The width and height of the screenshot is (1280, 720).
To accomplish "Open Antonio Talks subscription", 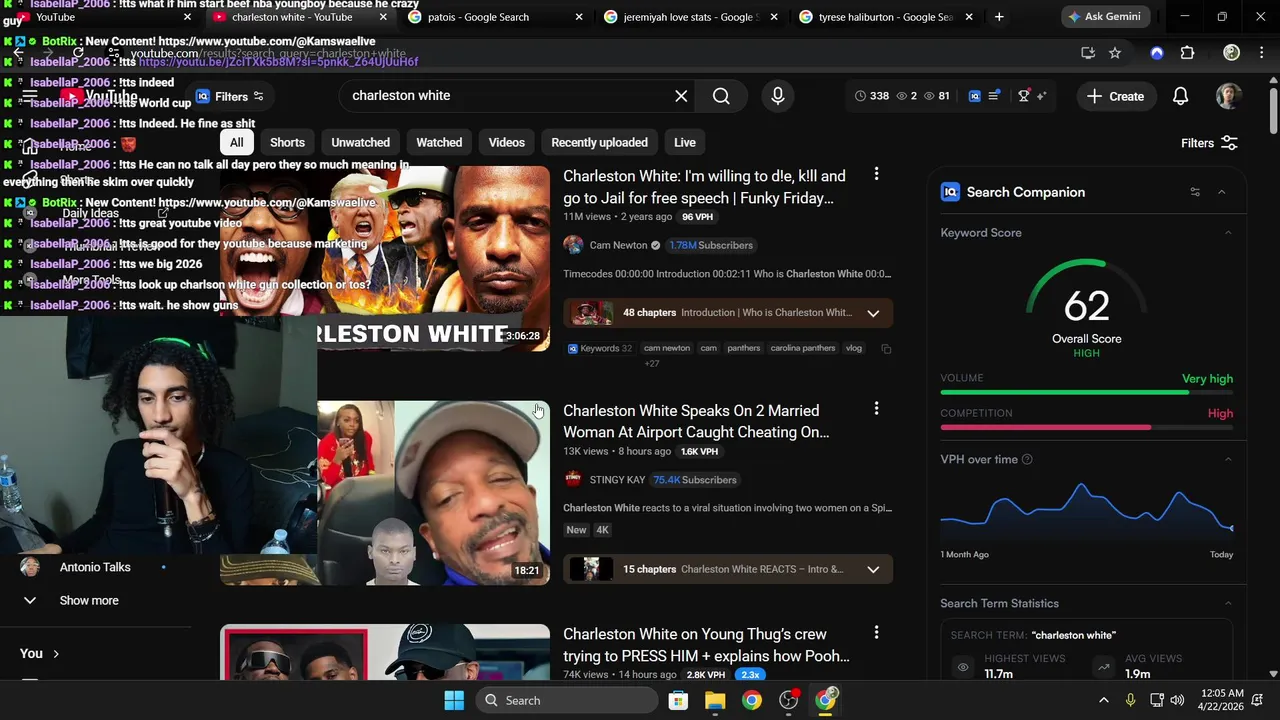I will tap(95, 567).
